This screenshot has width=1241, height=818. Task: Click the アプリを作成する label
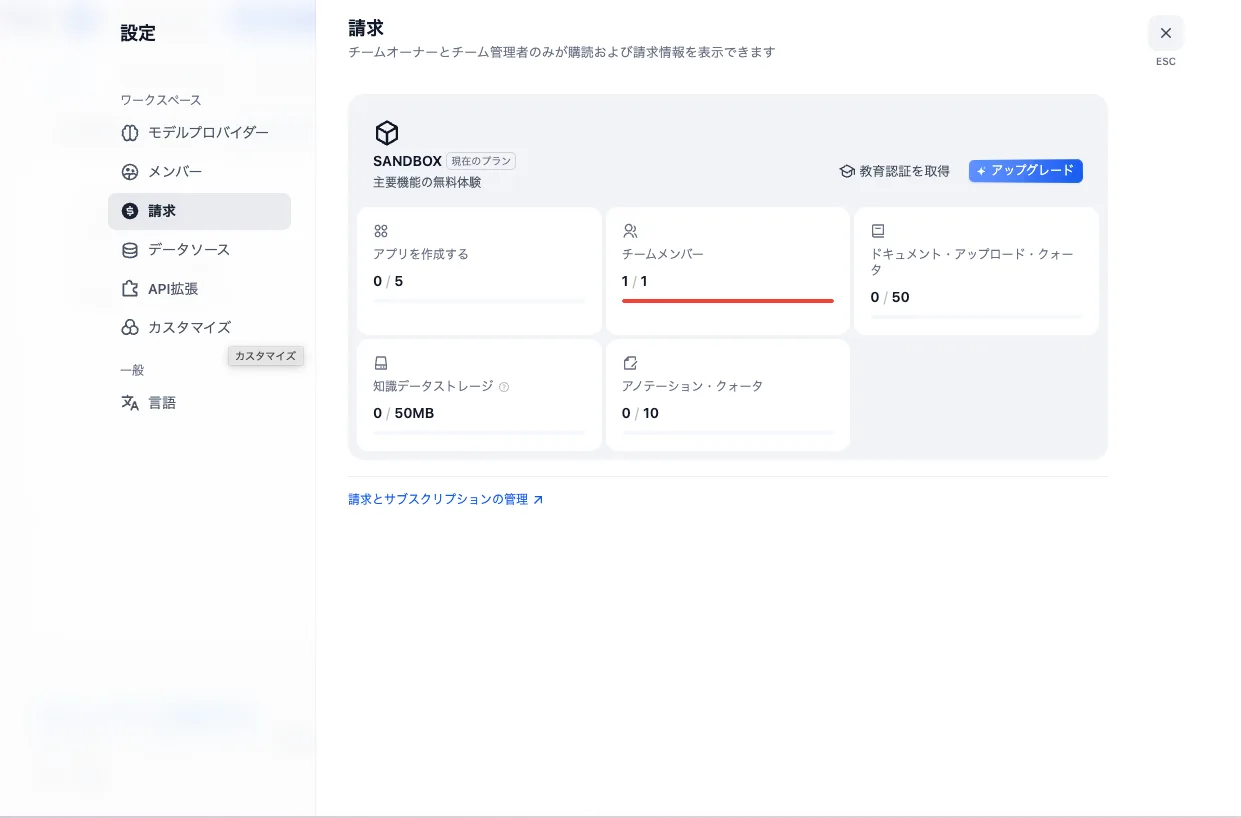pos(421,254)
